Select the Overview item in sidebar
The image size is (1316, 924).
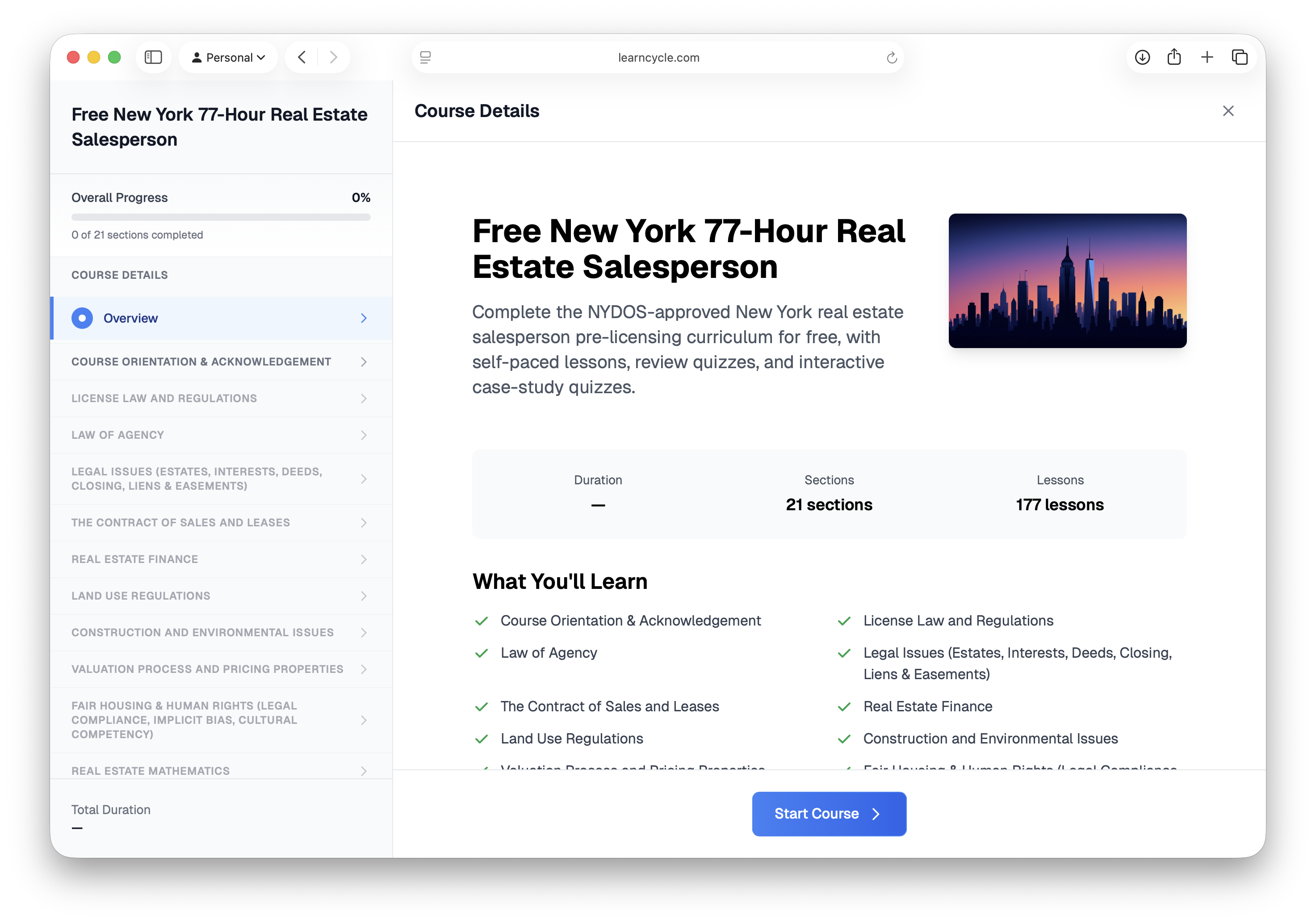coord(221,318)
